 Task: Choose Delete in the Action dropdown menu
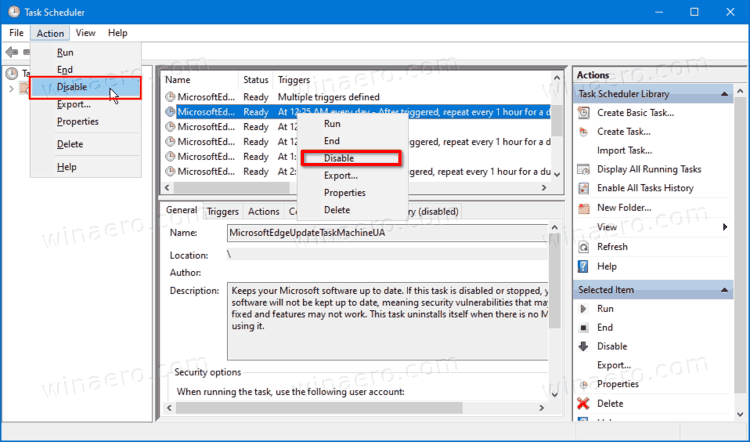click(86, 144)
